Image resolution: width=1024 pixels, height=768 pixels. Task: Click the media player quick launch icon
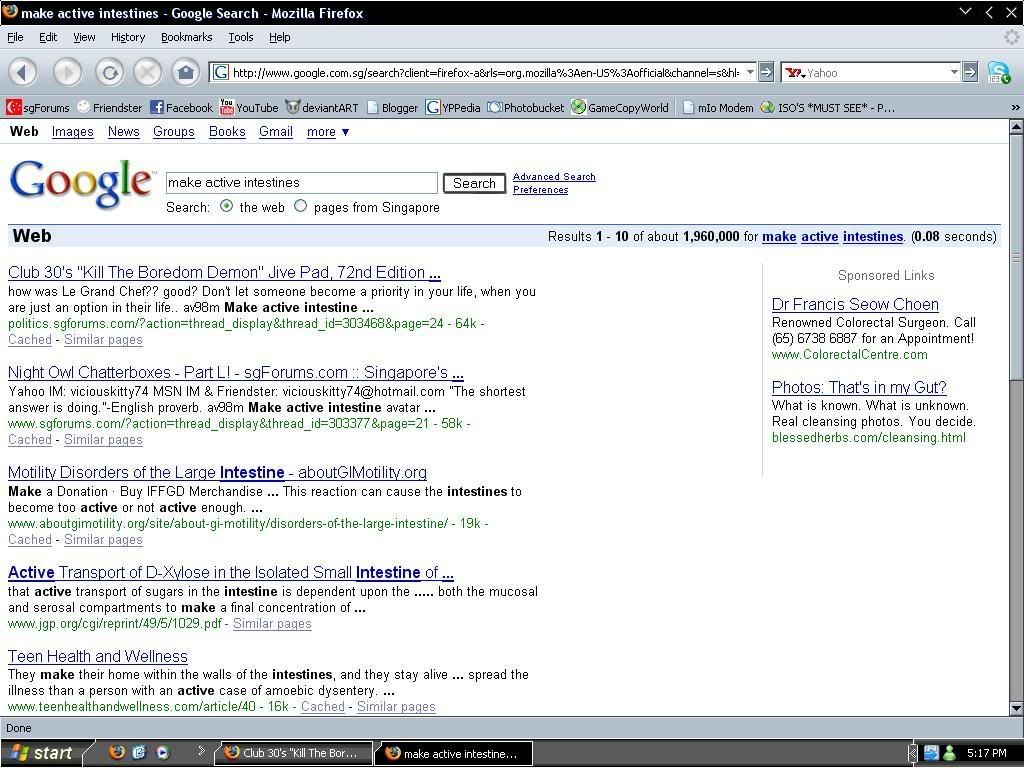click(163, 752)
